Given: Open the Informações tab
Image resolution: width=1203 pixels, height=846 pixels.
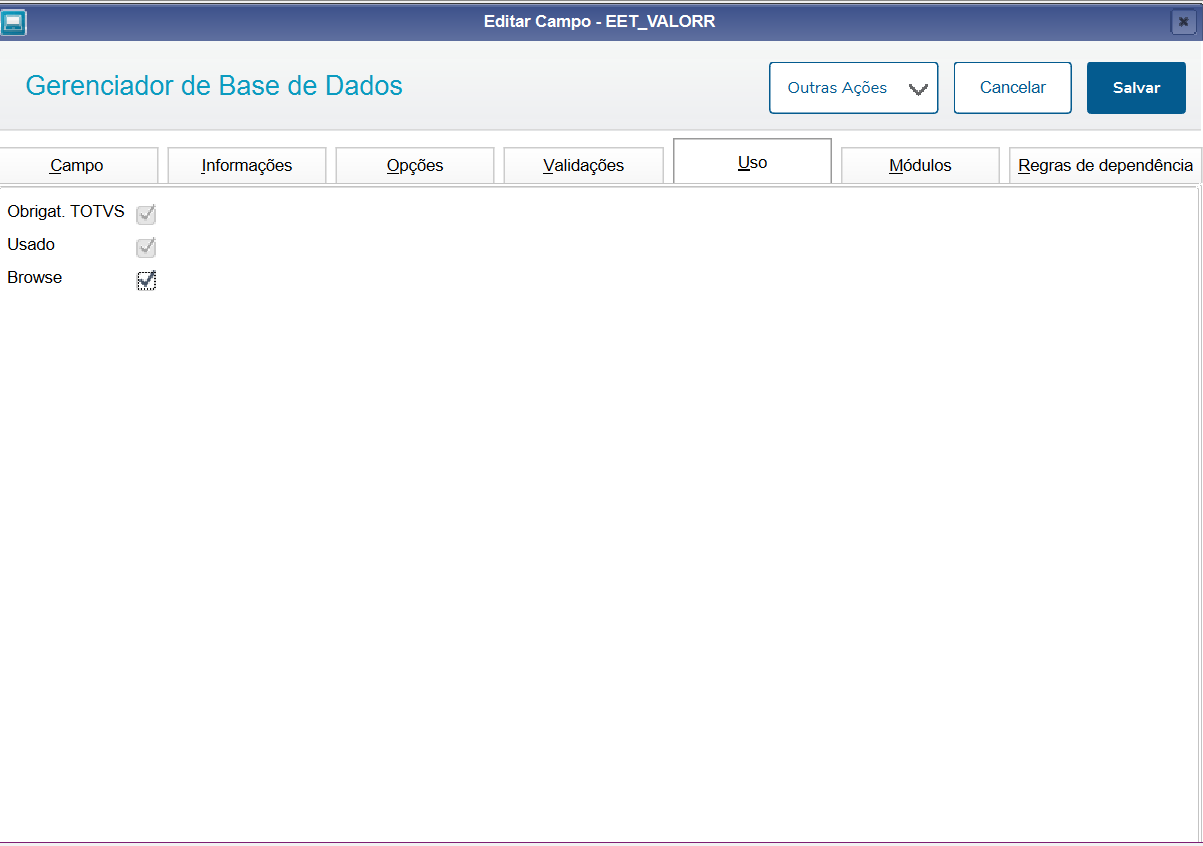Looking at the screenshot, I should click(x=247, y=165).
